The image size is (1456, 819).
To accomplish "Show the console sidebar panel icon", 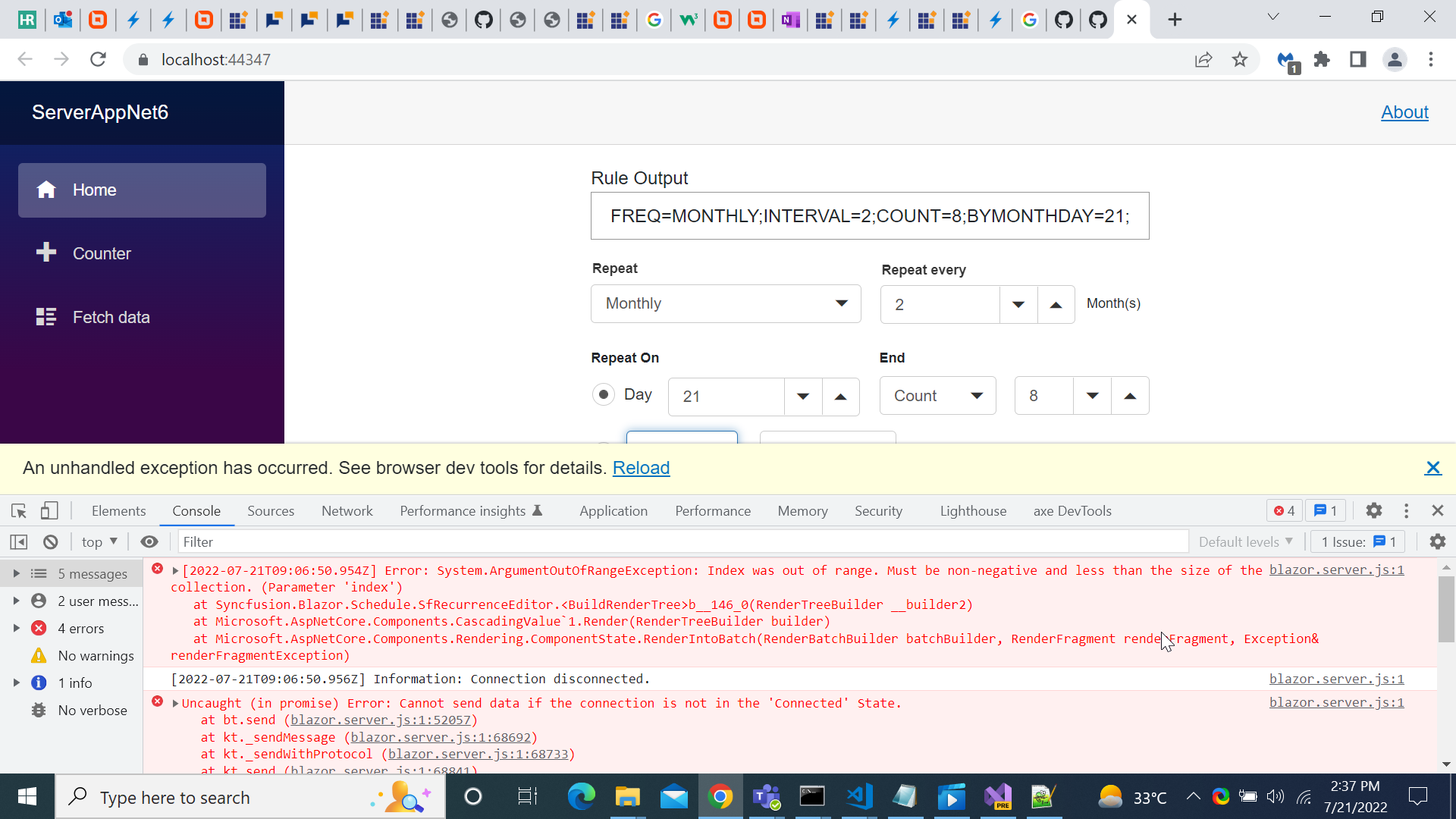I will [x=19, y=542].
